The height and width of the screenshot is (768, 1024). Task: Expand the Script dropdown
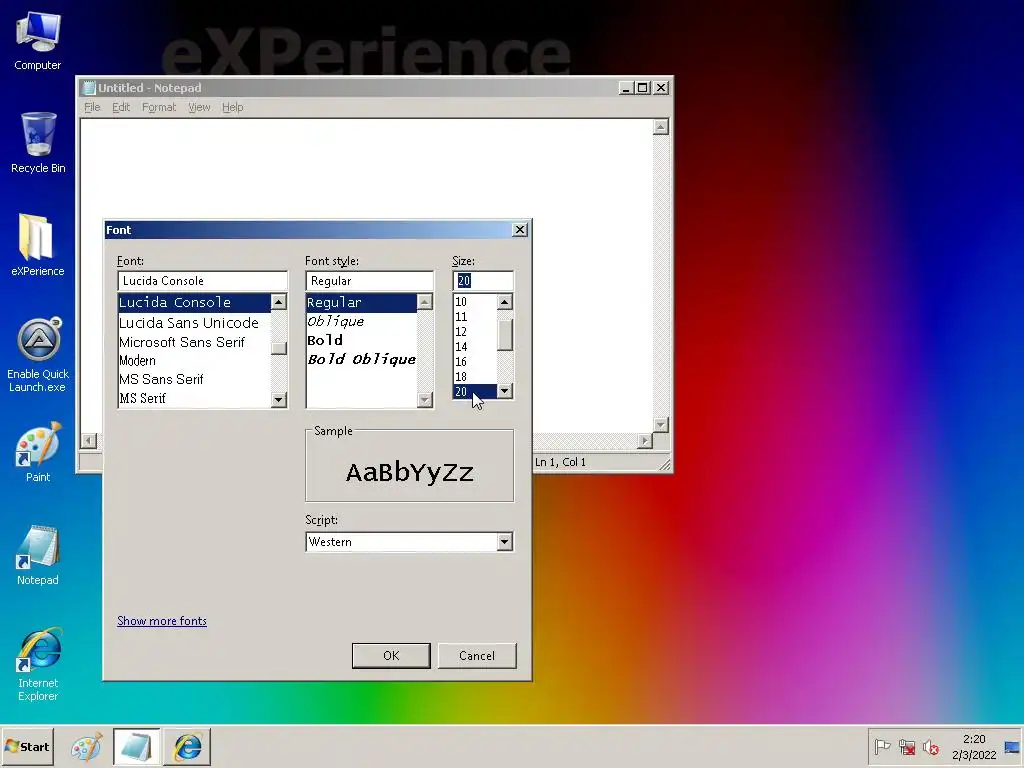point(504,542)
